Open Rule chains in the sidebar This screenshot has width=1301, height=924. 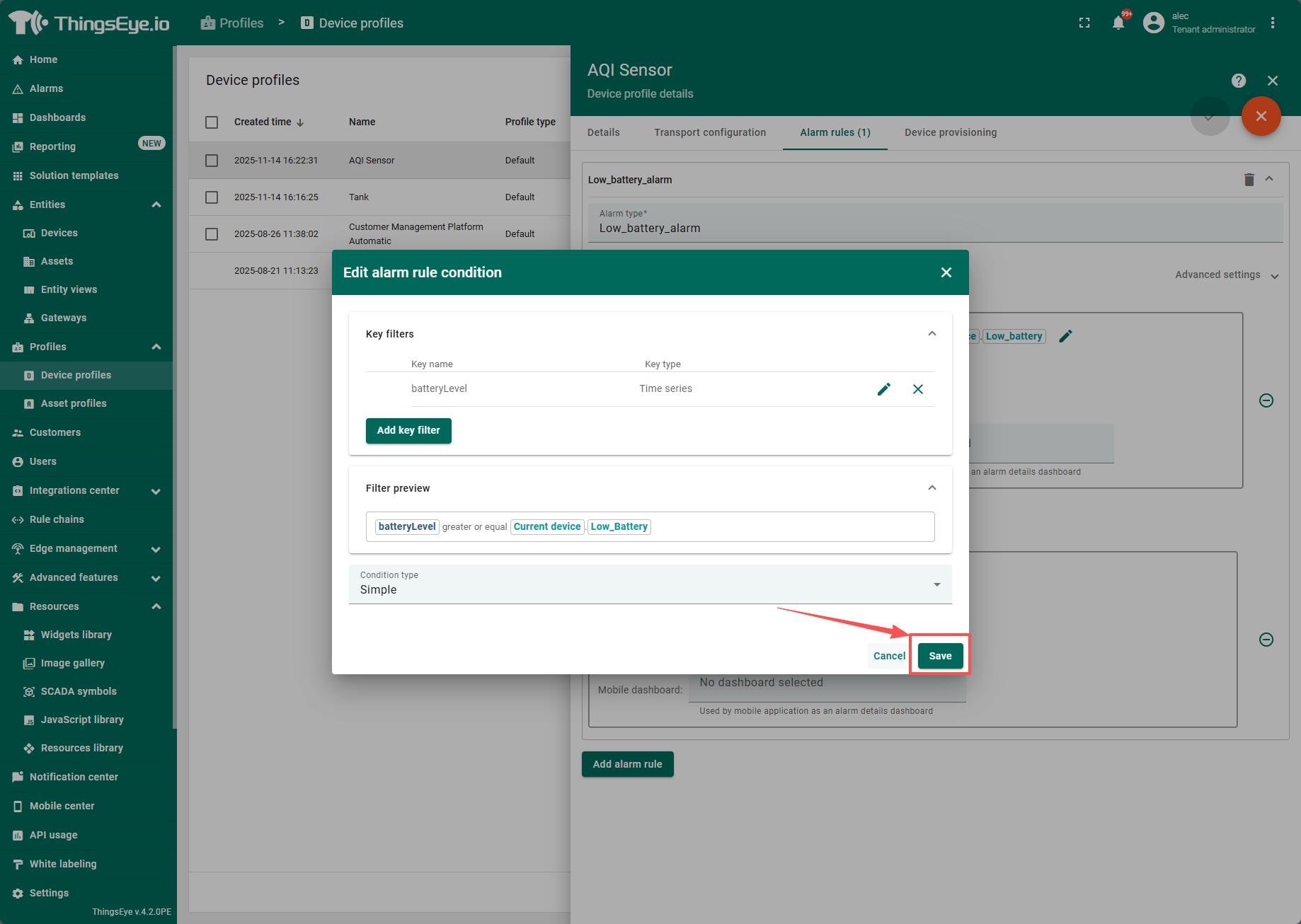coord(57,519)
